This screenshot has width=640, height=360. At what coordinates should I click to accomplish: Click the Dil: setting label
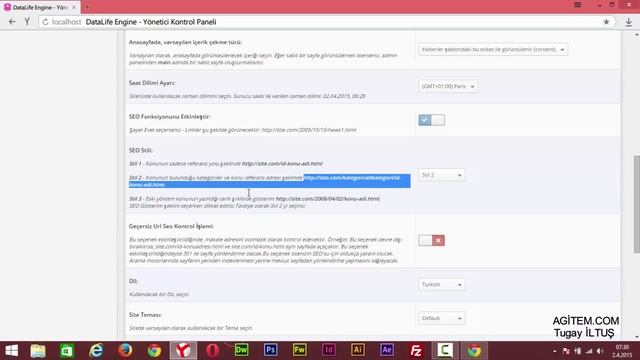[133, 281]
